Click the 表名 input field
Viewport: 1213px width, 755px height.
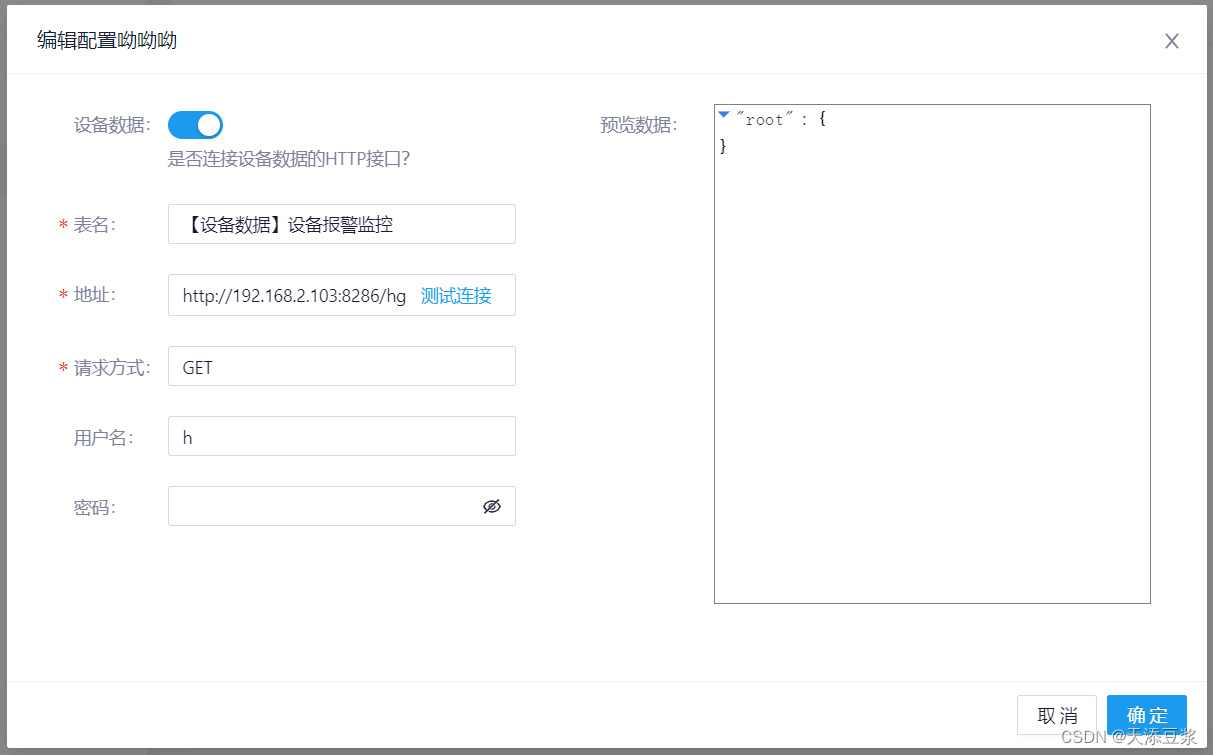341,224
